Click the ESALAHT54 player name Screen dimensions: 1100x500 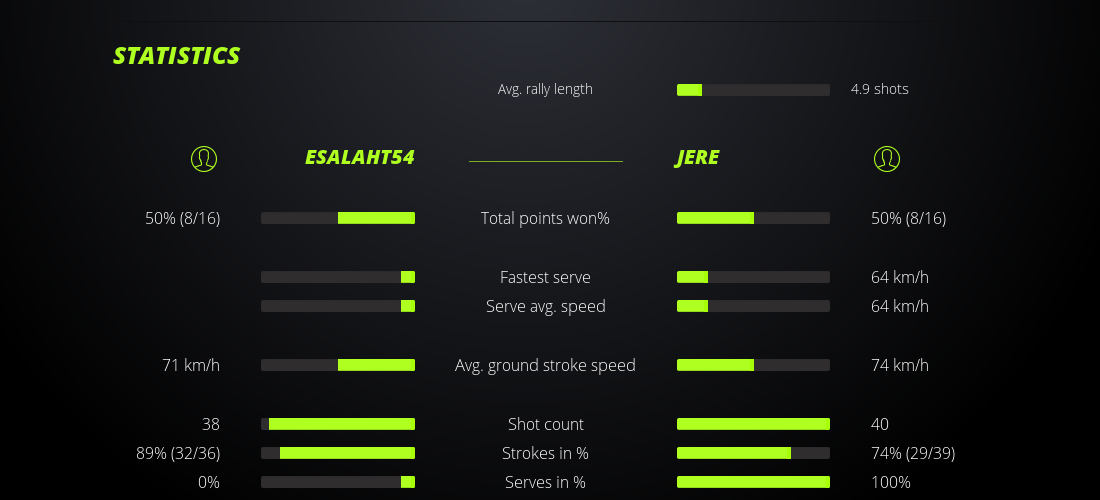(x=359, y=158)
